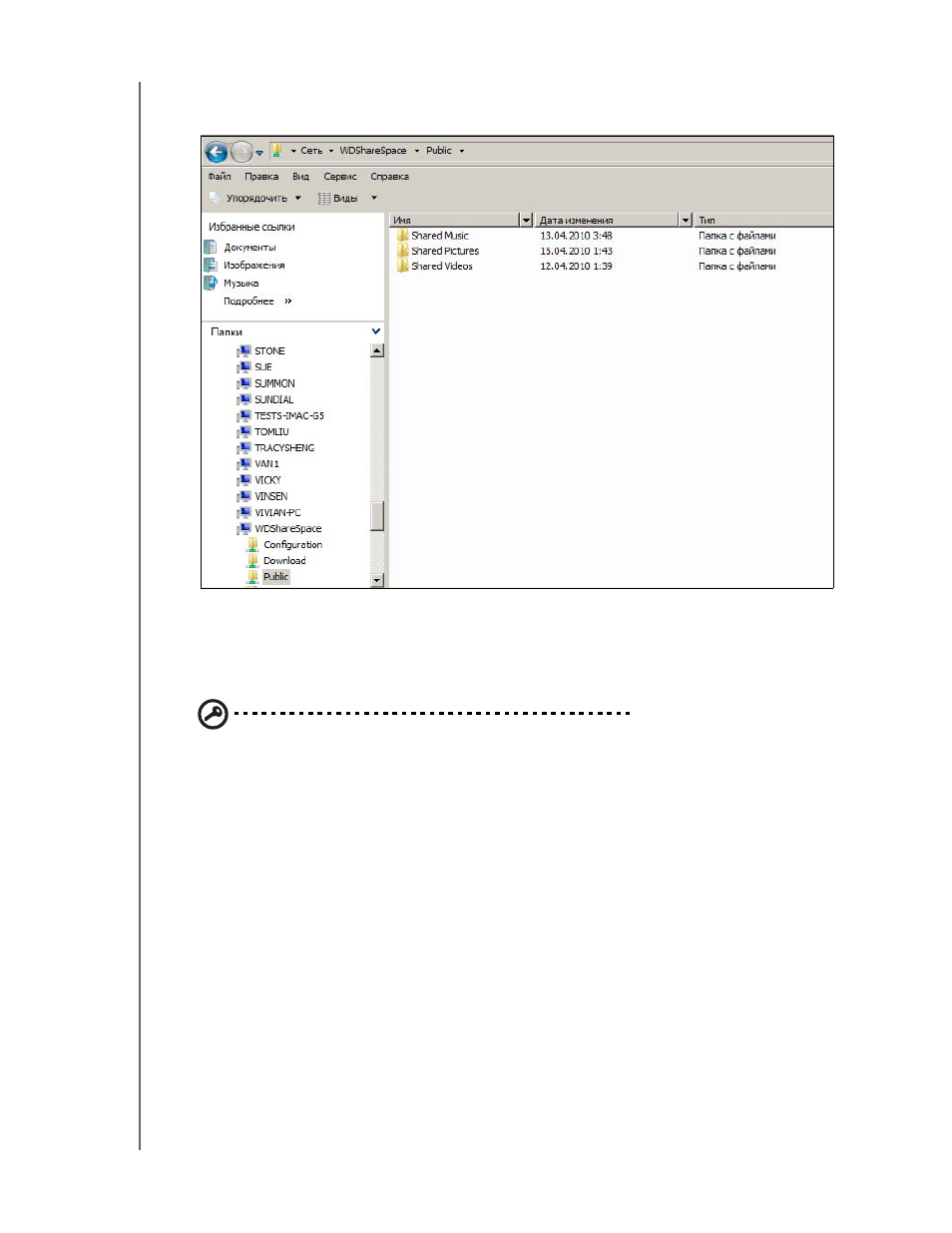Click the TOMLIU computer icon
952x1233 pixels.
pyautogui.click(x=243, y=431)
